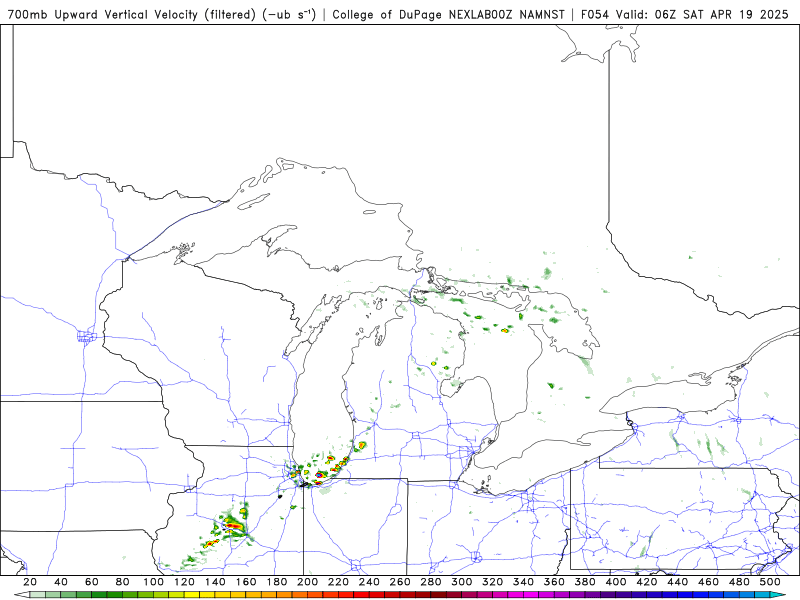Click the colorbar label "400"
Screen dimensions: 800x600
click(616, 582)
